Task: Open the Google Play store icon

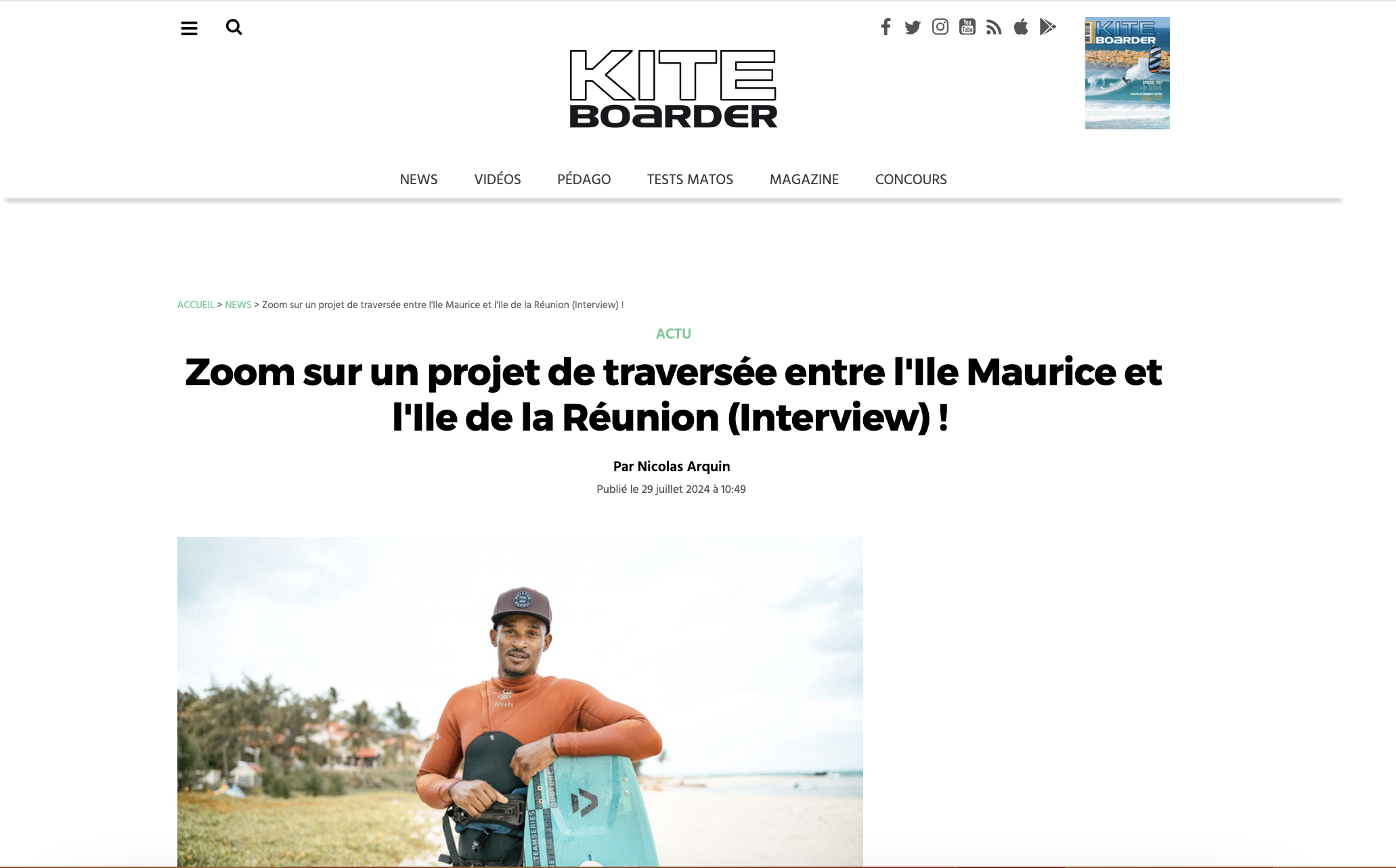Action: point(1048,26)
